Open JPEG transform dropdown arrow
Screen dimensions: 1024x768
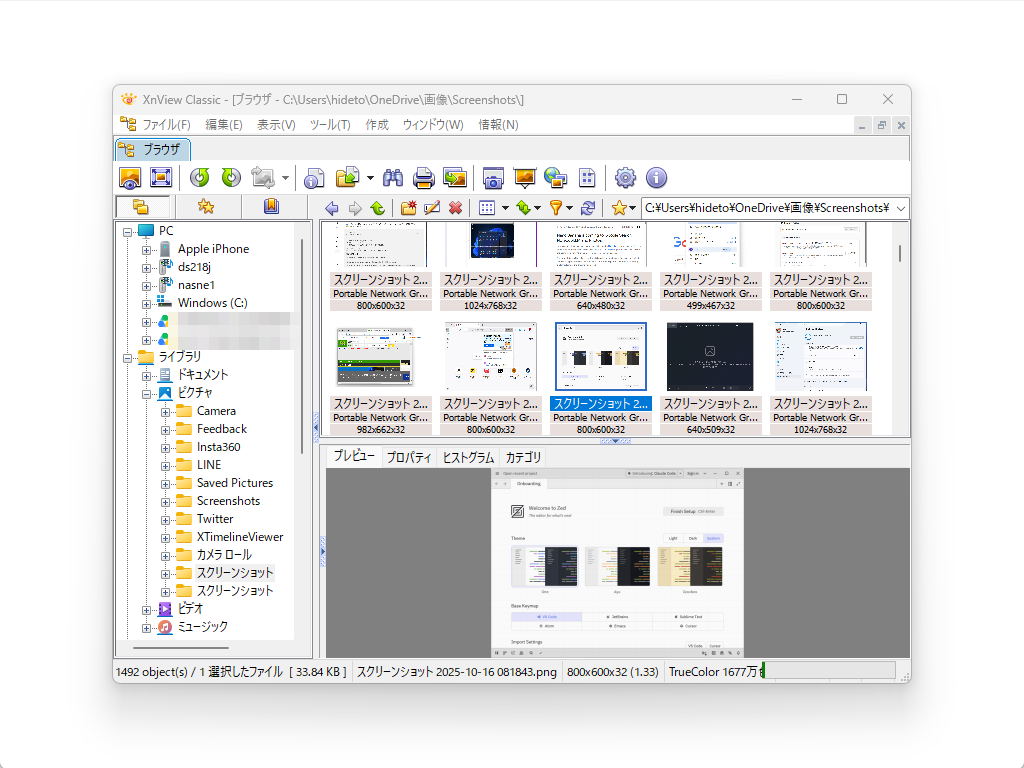tap(285, 178)
